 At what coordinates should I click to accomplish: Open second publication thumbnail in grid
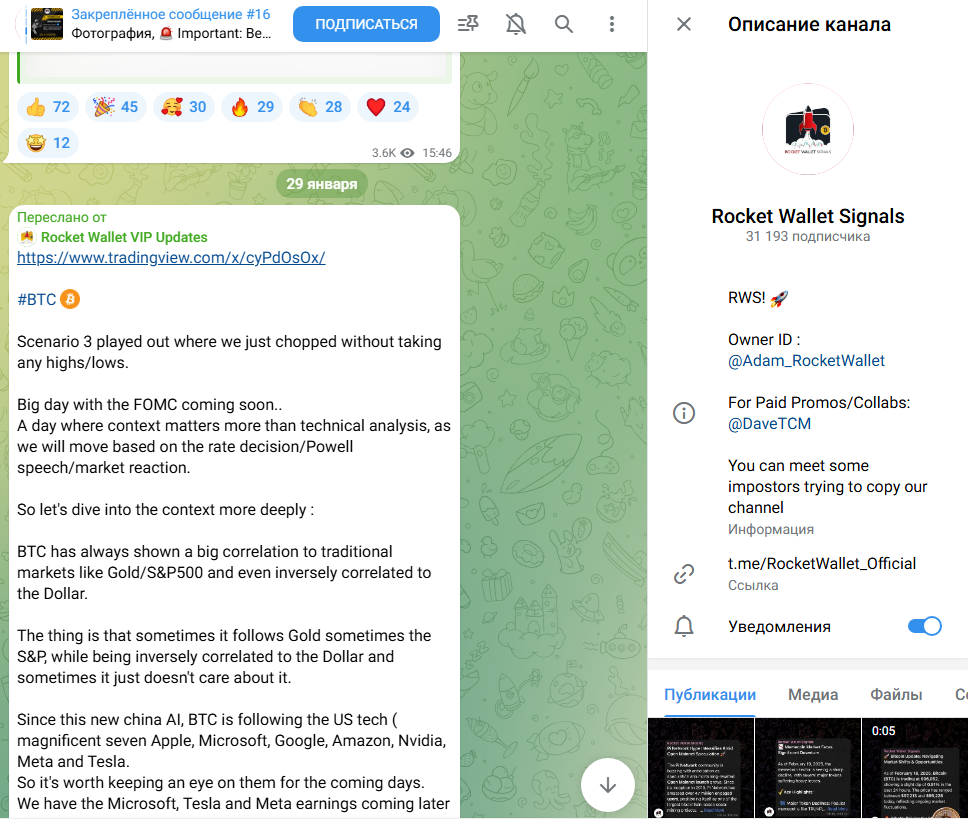click(x=807, y=768)
